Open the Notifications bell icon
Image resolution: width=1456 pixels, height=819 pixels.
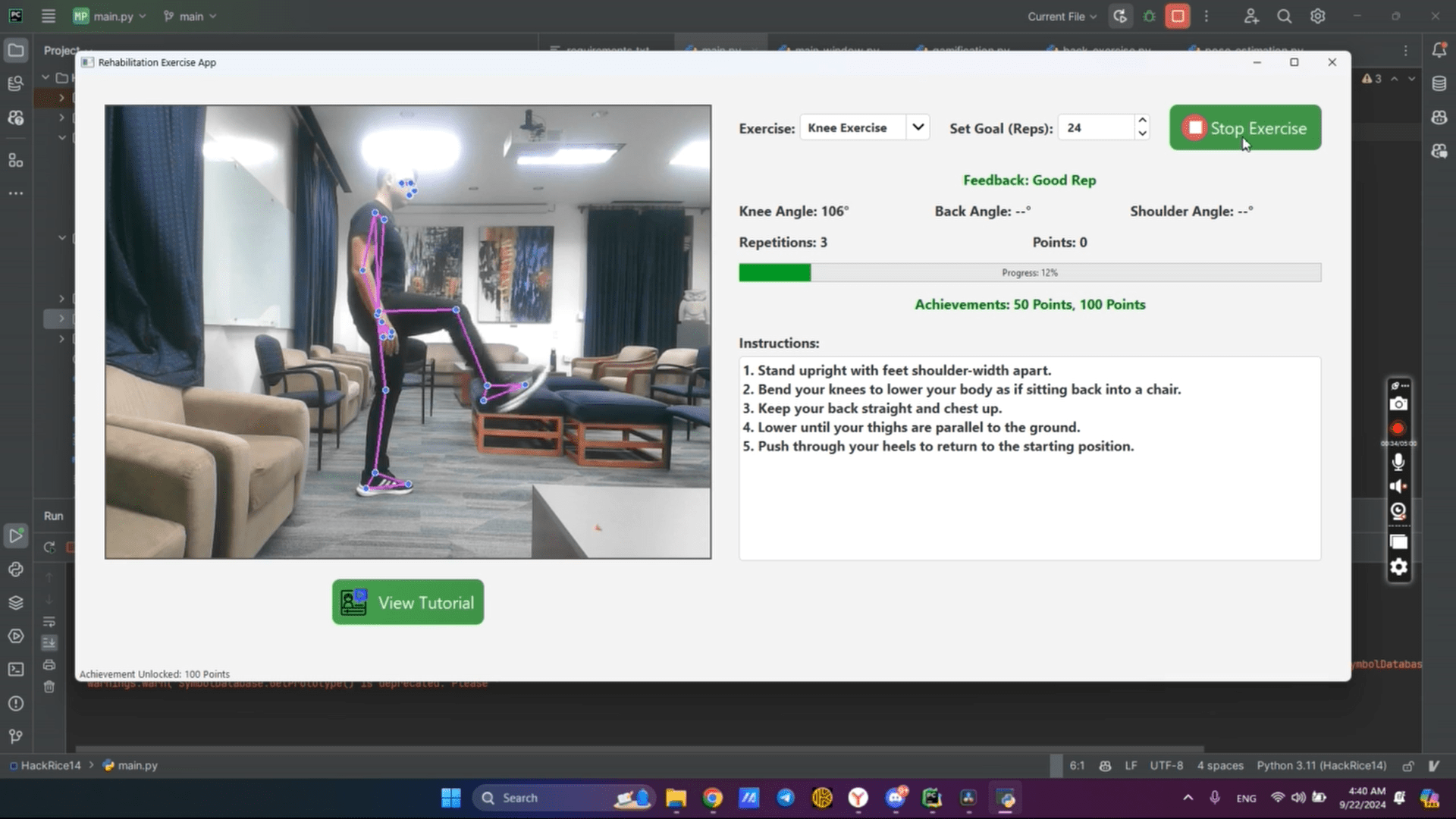pos(1439,50)
